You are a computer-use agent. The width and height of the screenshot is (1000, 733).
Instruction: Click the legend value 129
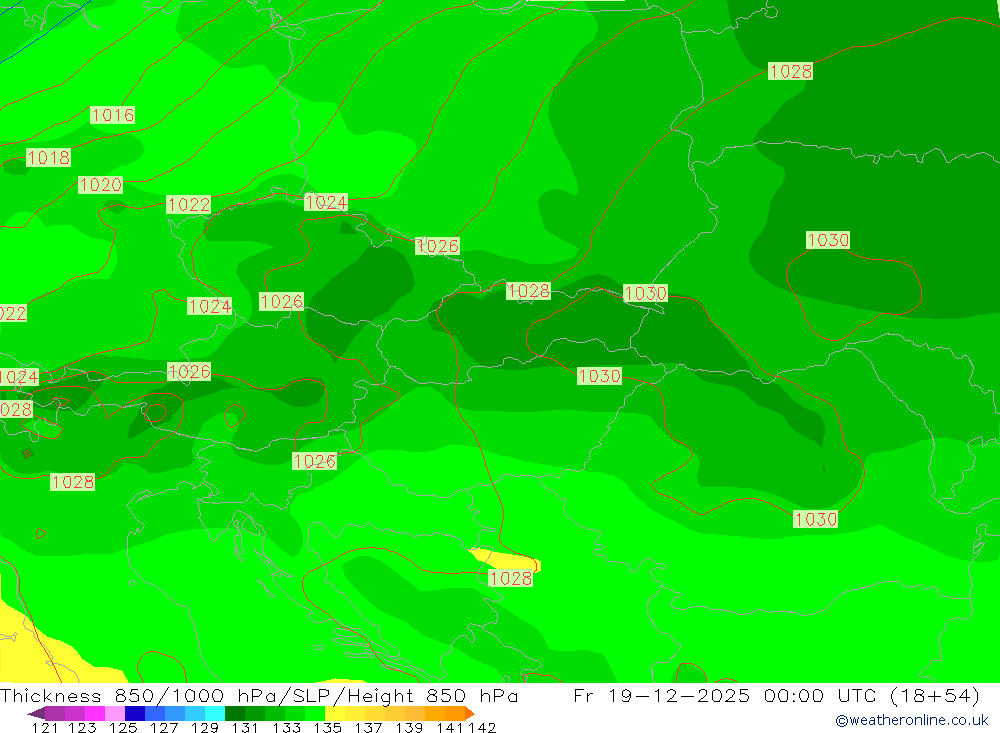(203, 727)
